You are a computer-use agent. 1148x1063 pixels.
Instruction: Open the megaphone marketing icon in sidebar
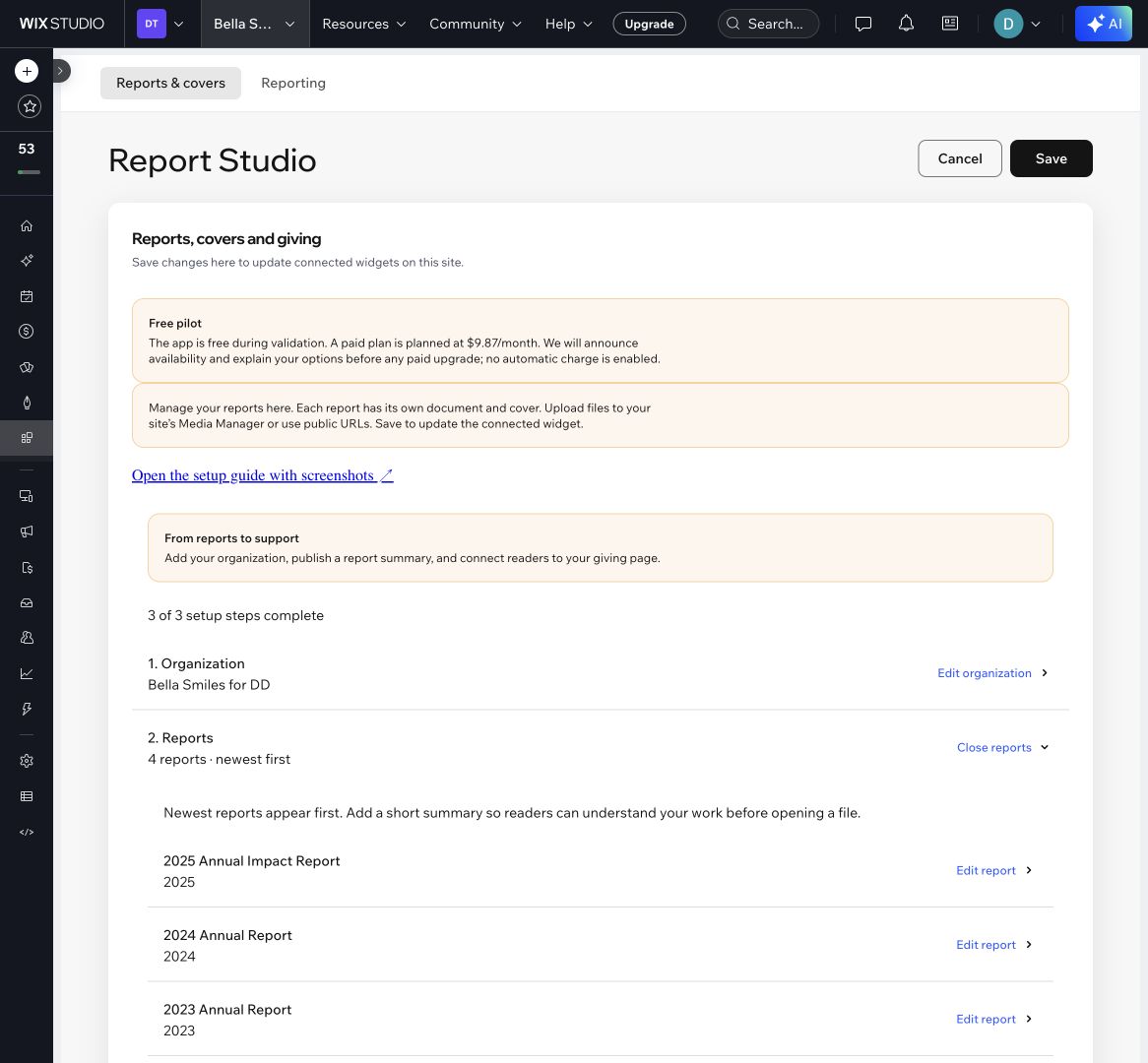(27, 531)
